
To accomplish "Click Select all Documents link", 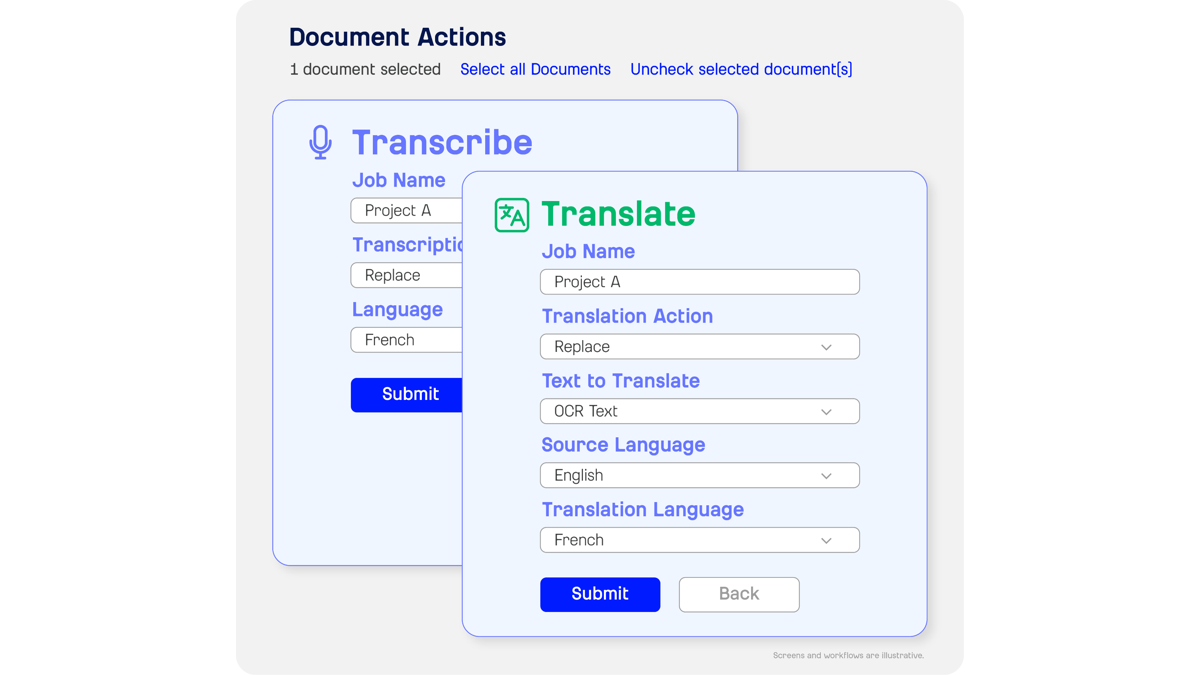I will (535, 69).
